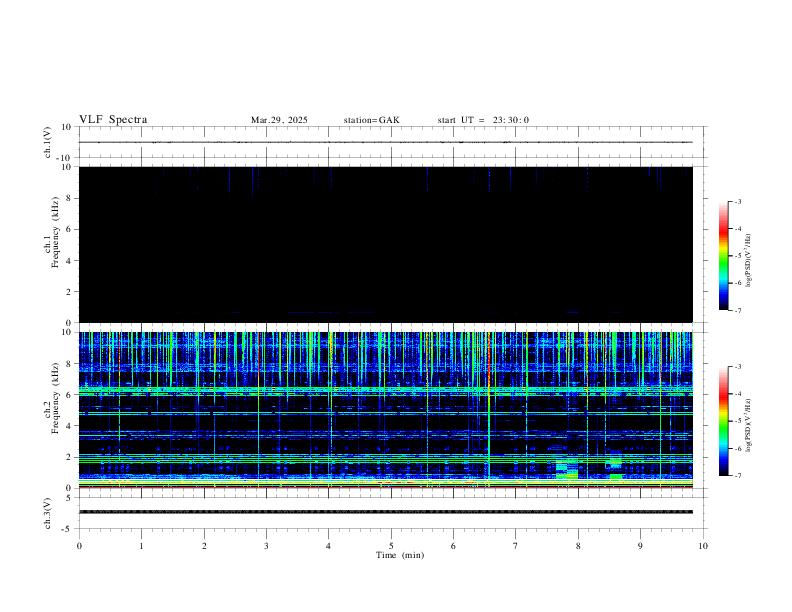Click the 'ch.3(V)' axis label
Image resolution: width=792 pixels, height=612 pixels.
(48, 513)
